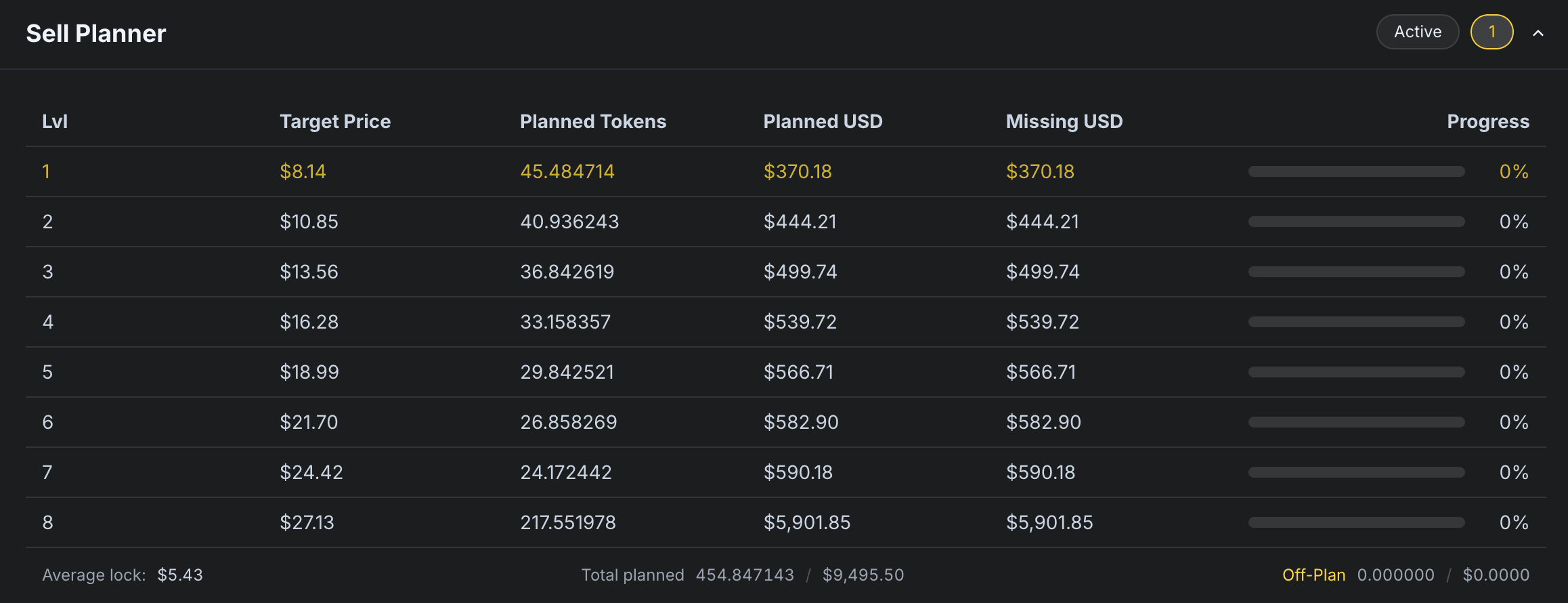1568x603 pixels.
Task: Click missing USD value $590.18
Action: (1041, 472)
